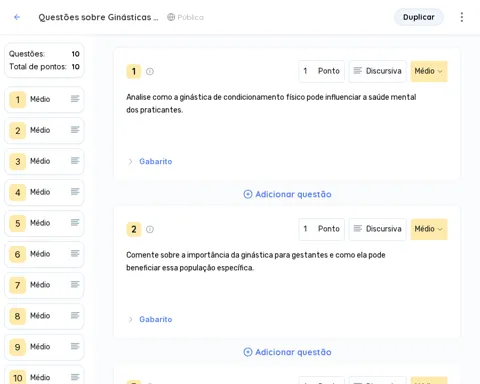Click the lines icon in sidebar row 9

(75, 347)
